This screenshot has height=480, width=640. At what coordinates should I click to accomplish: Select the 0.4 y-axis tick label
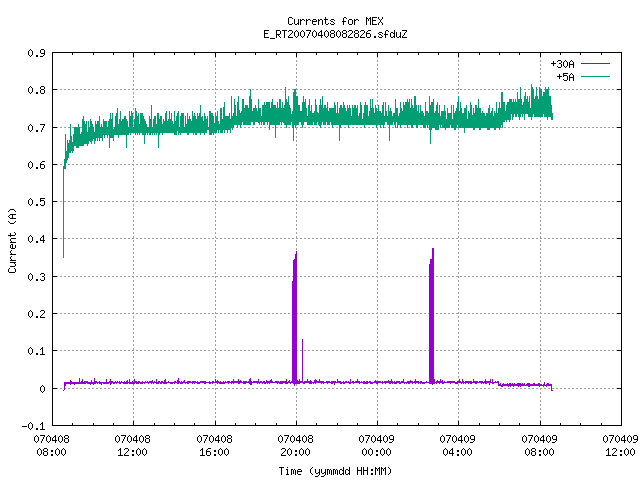[x=36, y=239]
